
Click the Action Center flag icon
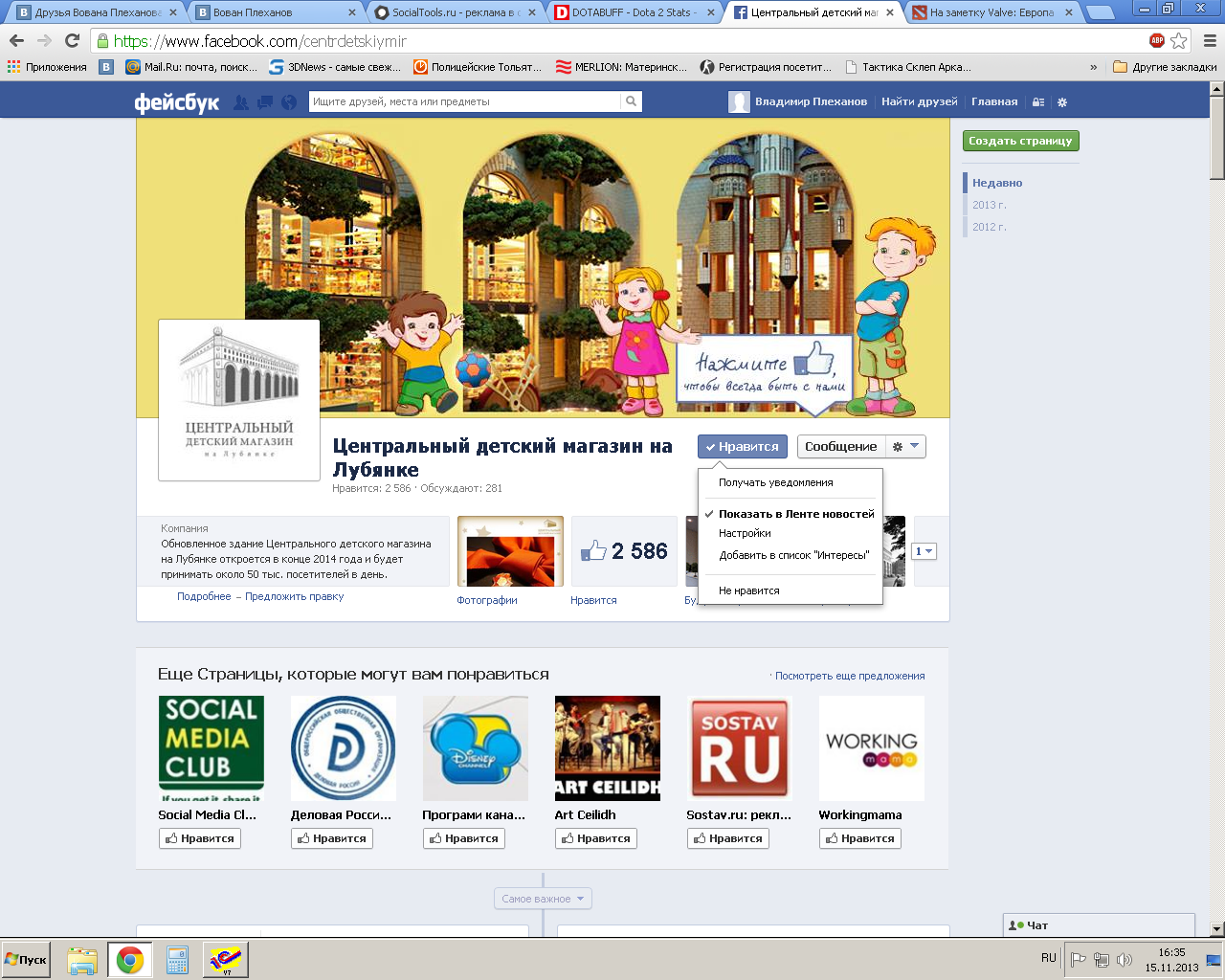coord(1078,960)
